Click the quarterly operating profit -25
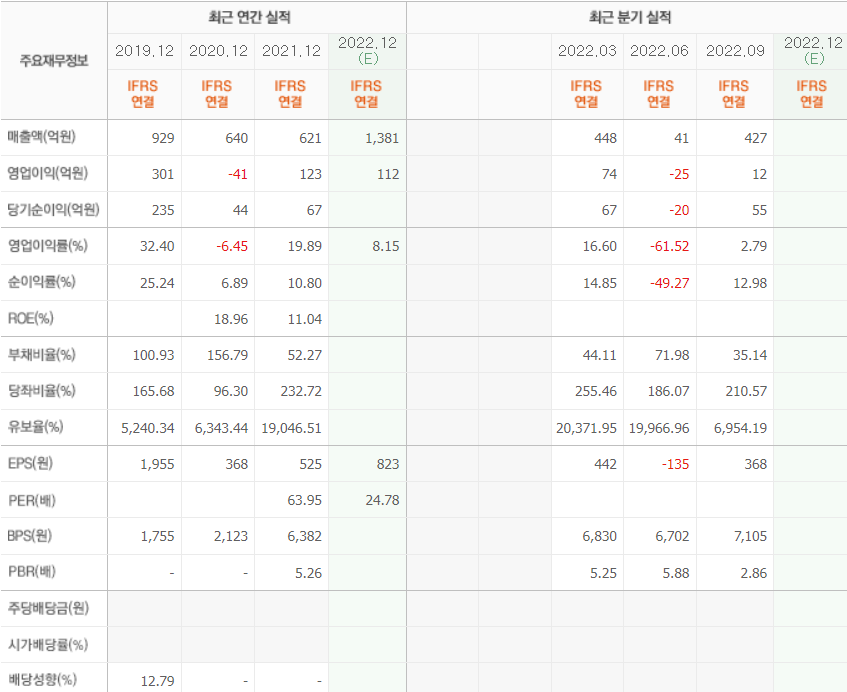 click(679, 174)
